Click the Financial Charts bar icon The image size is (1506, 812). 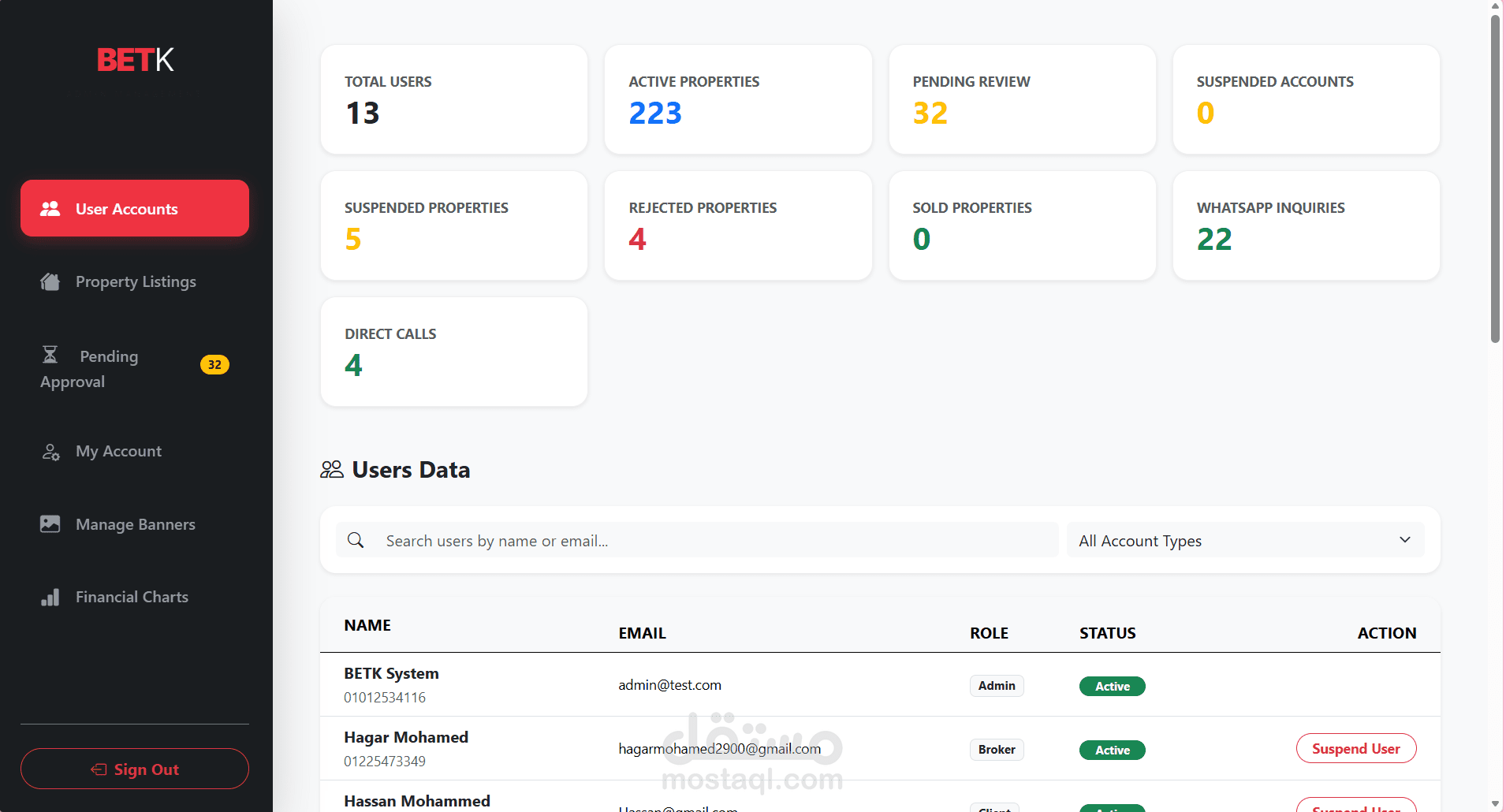(x=50, y=598)
